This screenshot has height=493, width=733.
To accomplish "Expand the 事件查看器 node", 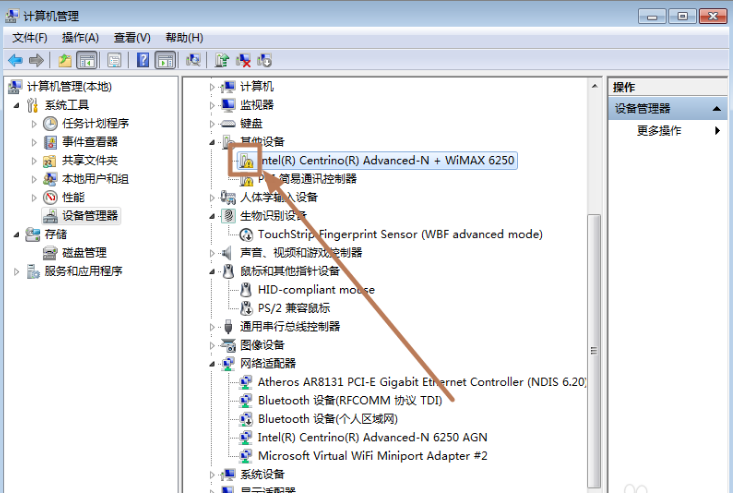I will (x=34, y=143).
